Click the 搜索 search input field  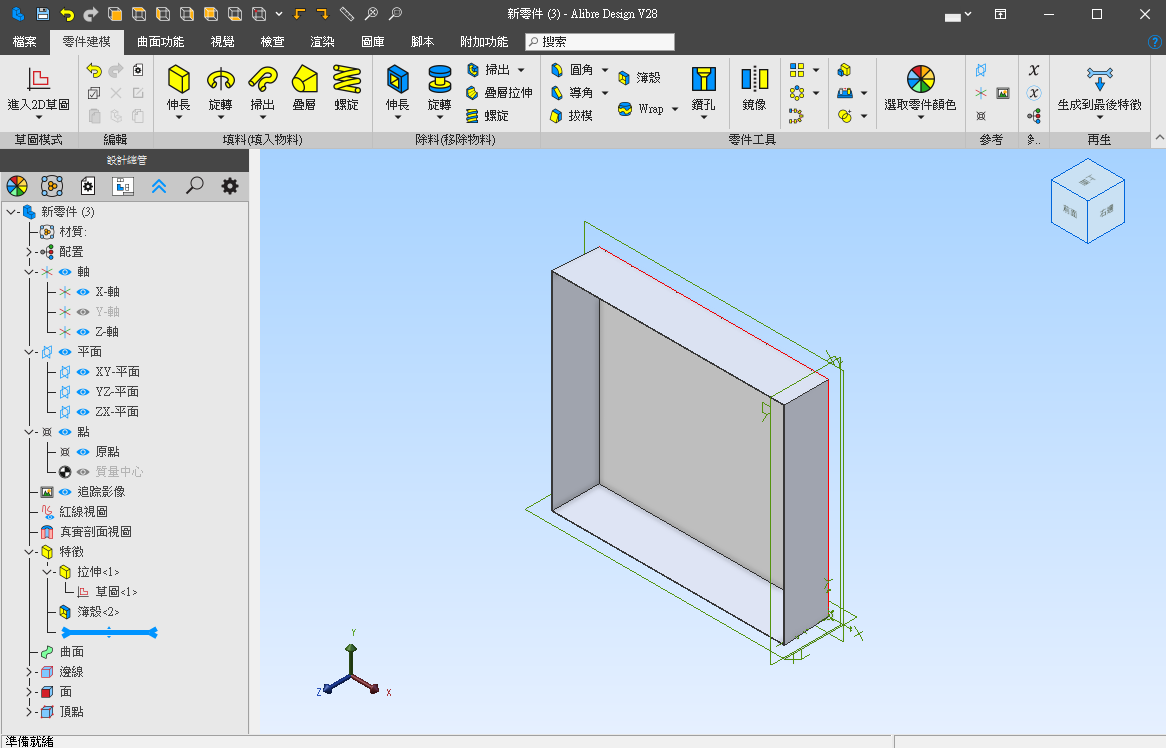(x=600, y=42)
